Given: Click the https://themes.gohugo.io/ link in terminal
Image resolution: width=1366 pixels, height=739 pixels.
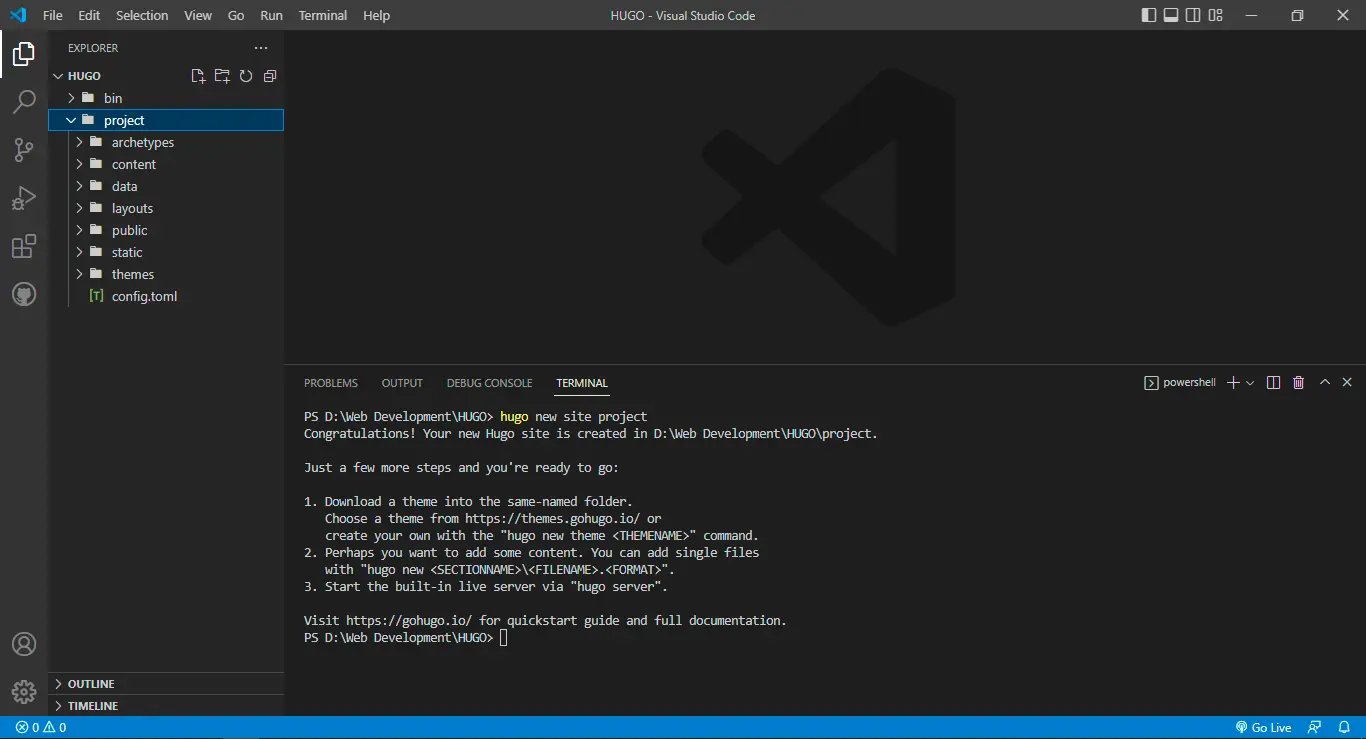Looking at the screenshot, I should 552,519.
